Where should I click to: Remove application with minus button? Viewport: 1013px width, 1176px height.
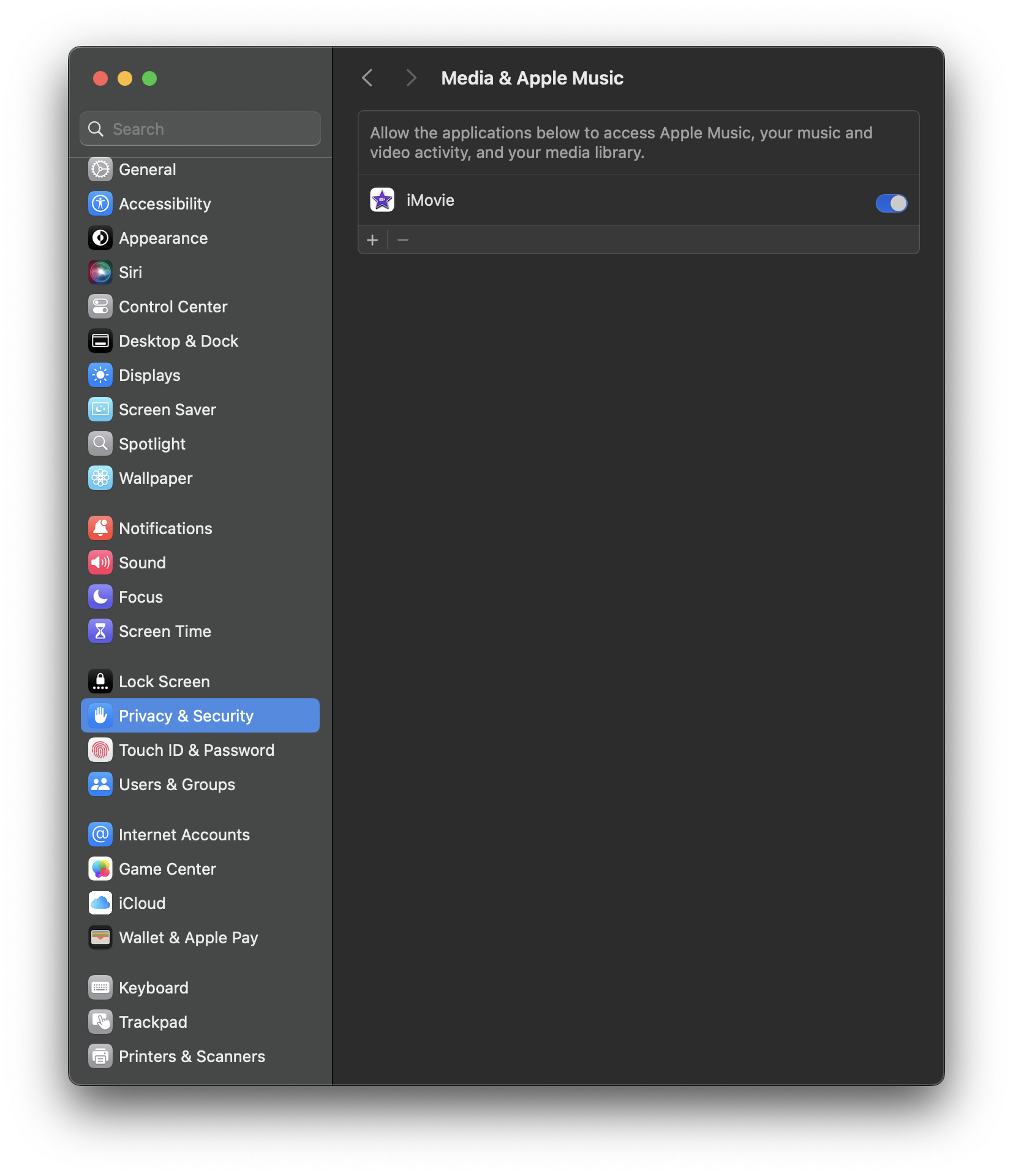click(403, 240)
